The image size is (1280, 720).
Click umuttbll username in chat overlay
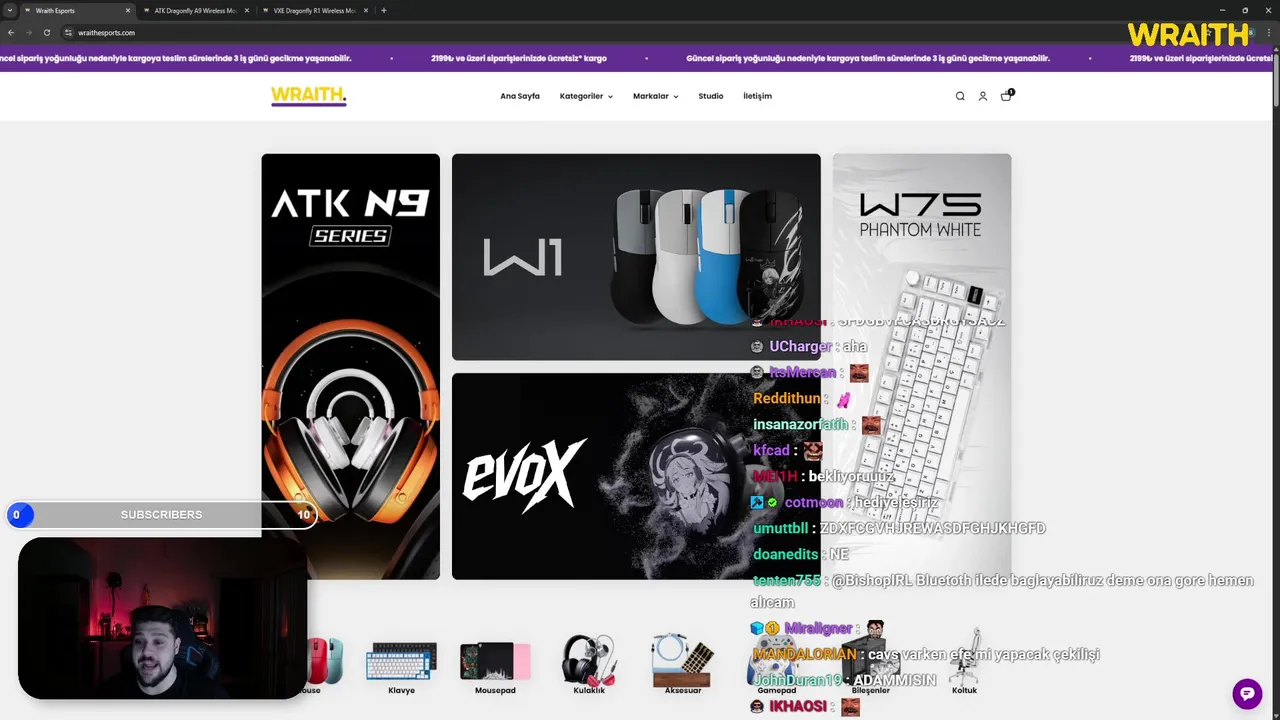tap(780, 528)
